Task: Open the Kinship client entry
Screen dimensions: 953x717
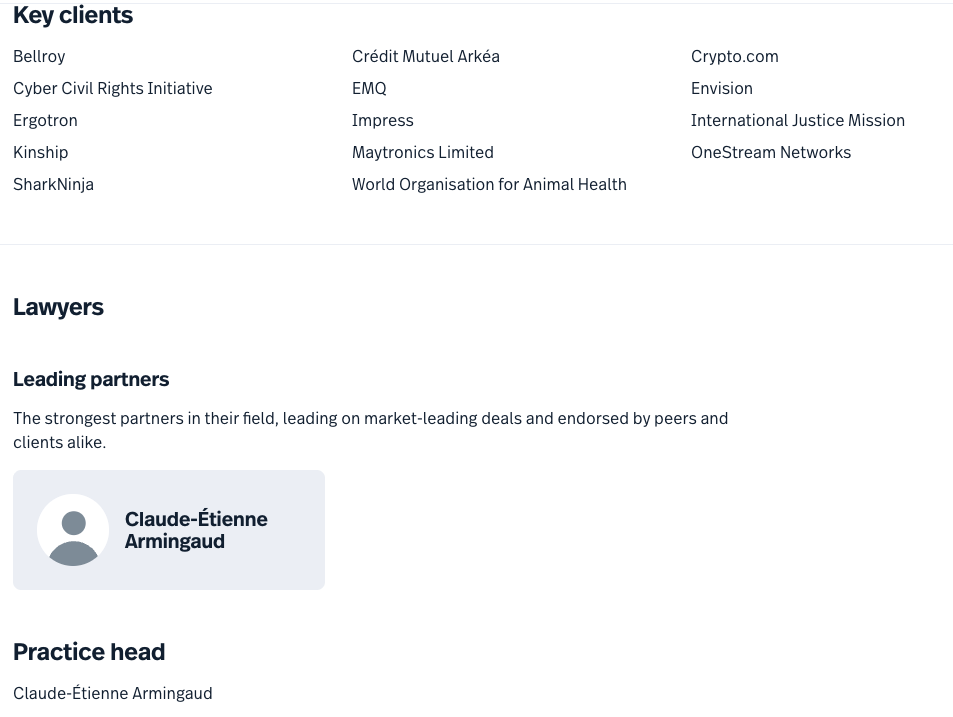Action: pyautogui.click(x=40, y=152)
